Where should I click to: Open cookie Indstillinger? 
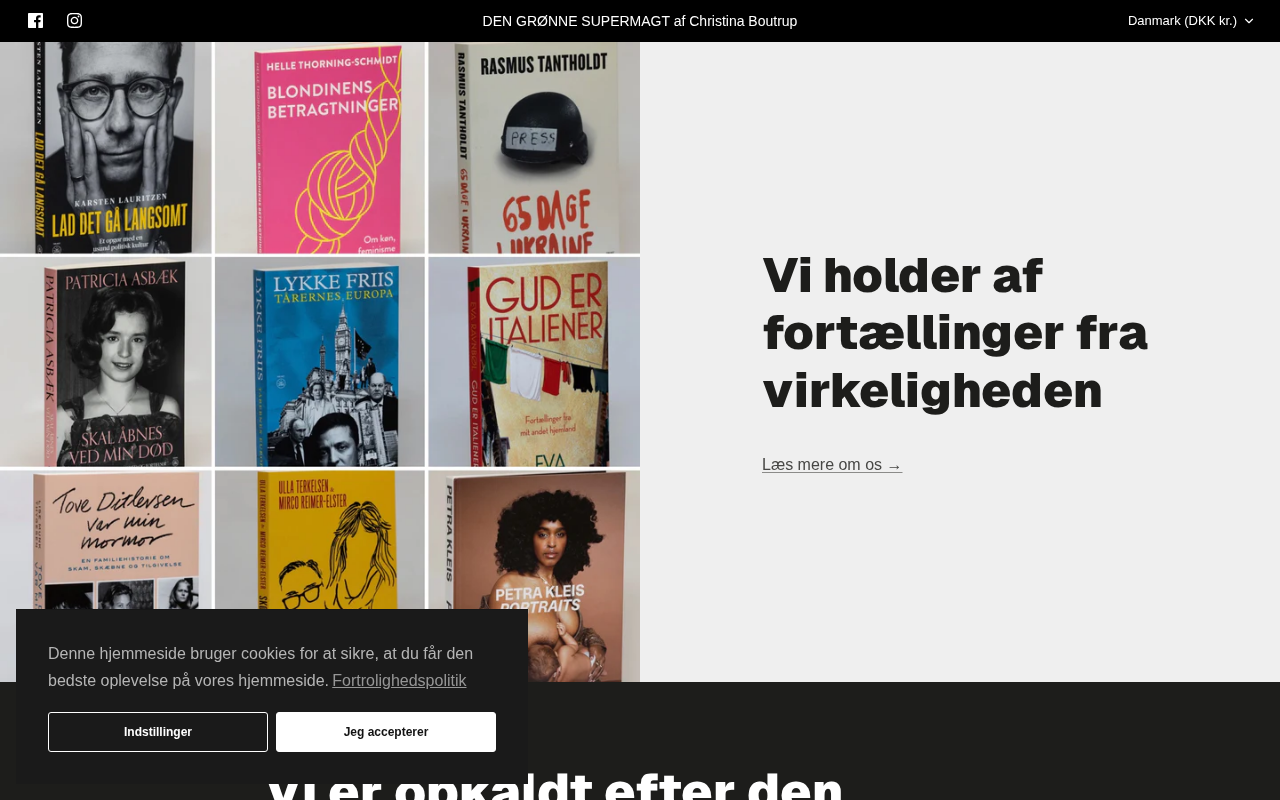[158, 732]
